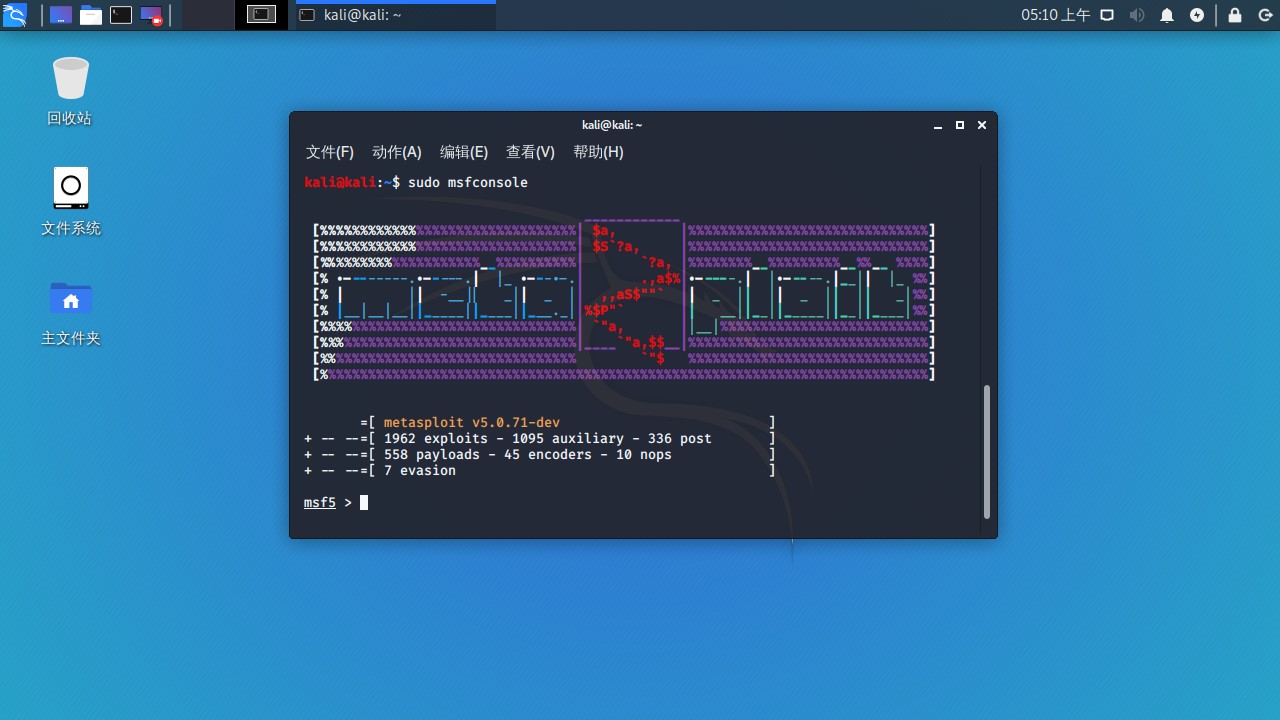The width and height of the screenshot is (1280, 720).
Task: Select the 回收站 trash desktop icon
Action: 70,92
